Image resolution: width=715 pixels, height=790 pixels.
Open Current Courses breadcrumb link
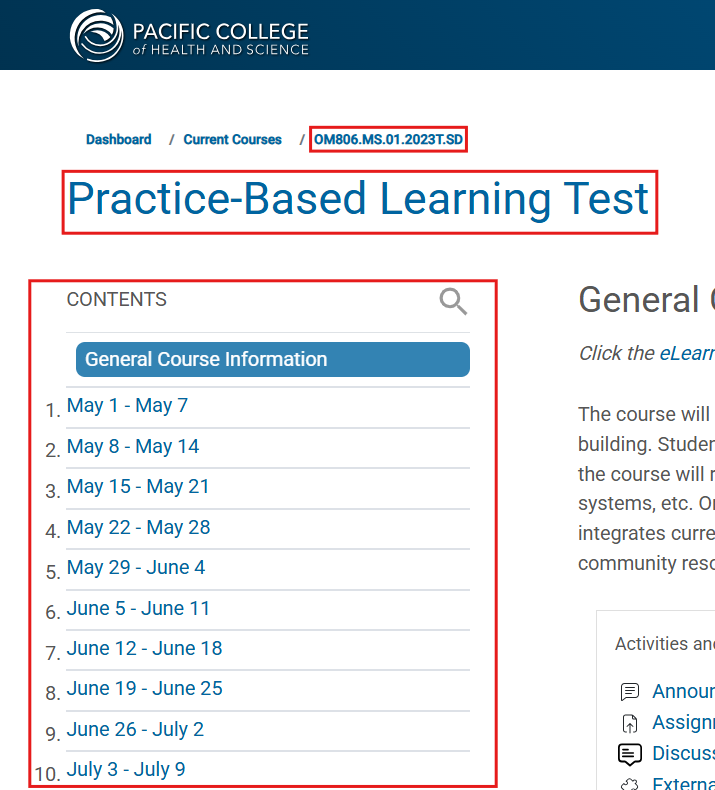[x=232, y=140]
